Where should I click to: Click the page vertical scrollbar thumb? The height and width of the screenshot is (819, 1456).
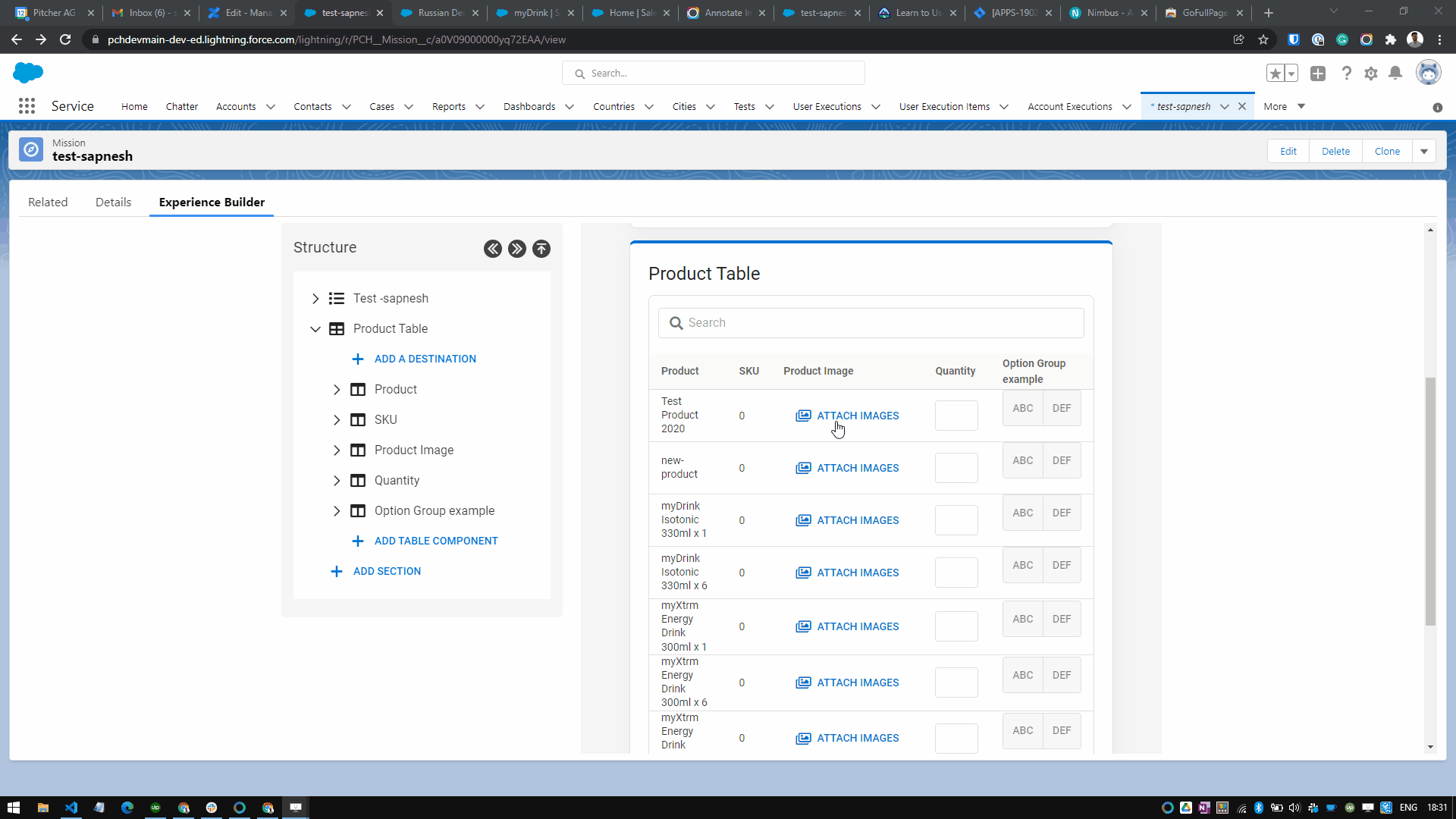point(1430,500)
